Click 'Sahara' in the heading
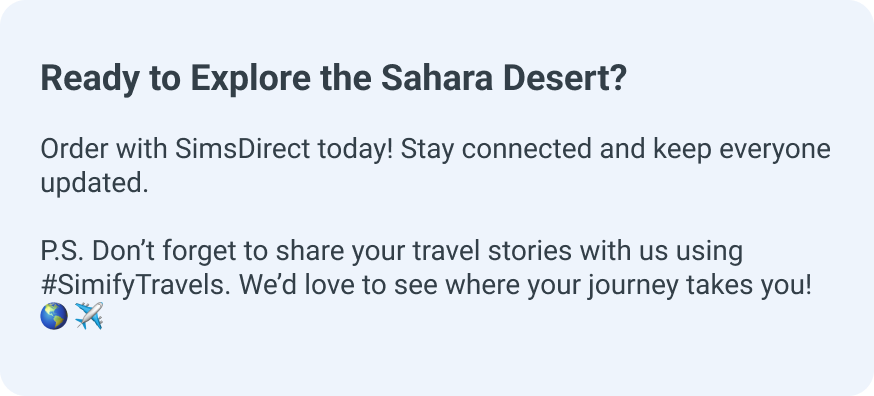This screenshot has height=396, width=874. (x=437, y=79)
